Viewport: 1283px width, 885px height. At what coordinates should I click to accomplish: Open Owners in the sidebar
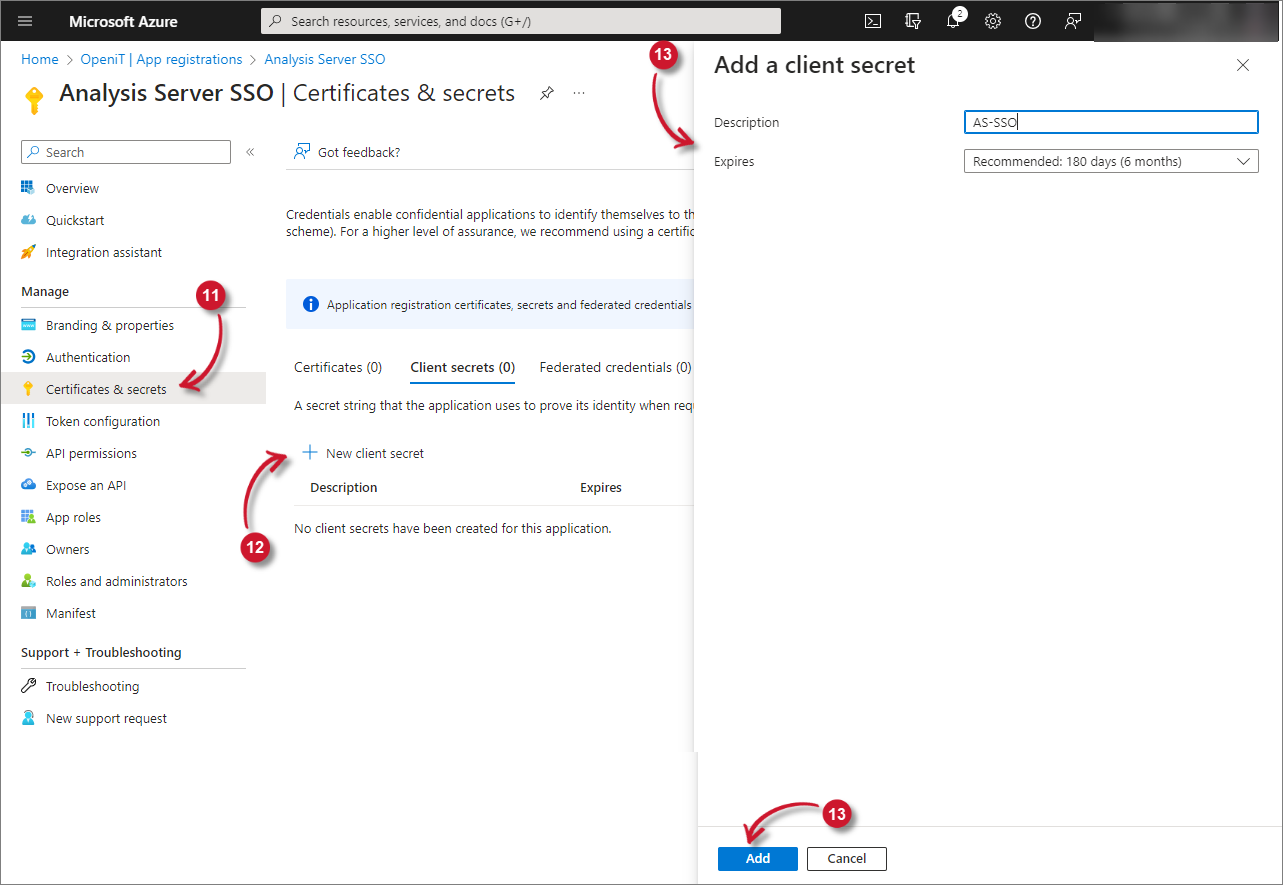tap(68, 549)
